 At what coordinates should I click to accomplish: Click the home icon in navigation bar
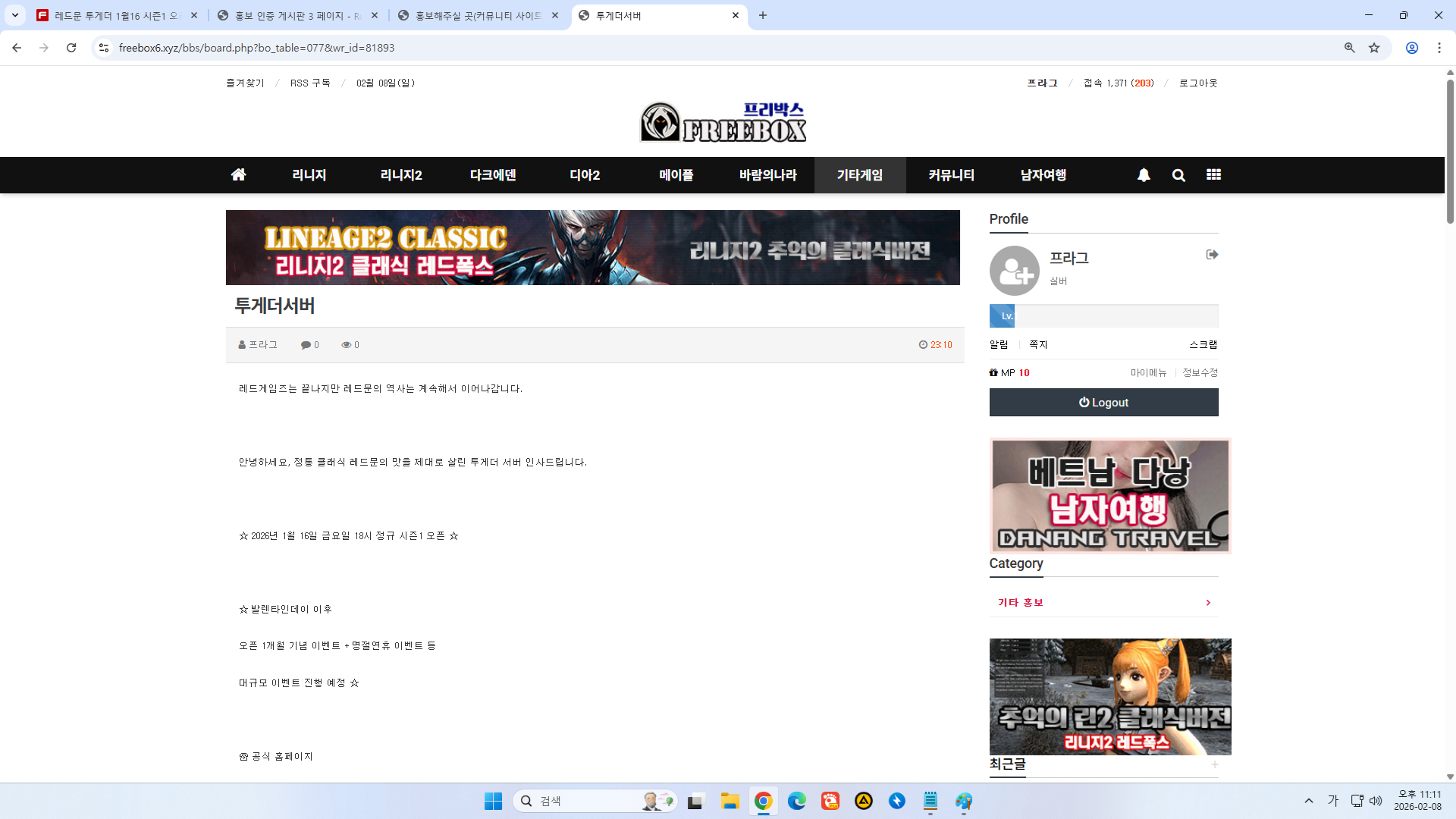[x=238, y=175]
